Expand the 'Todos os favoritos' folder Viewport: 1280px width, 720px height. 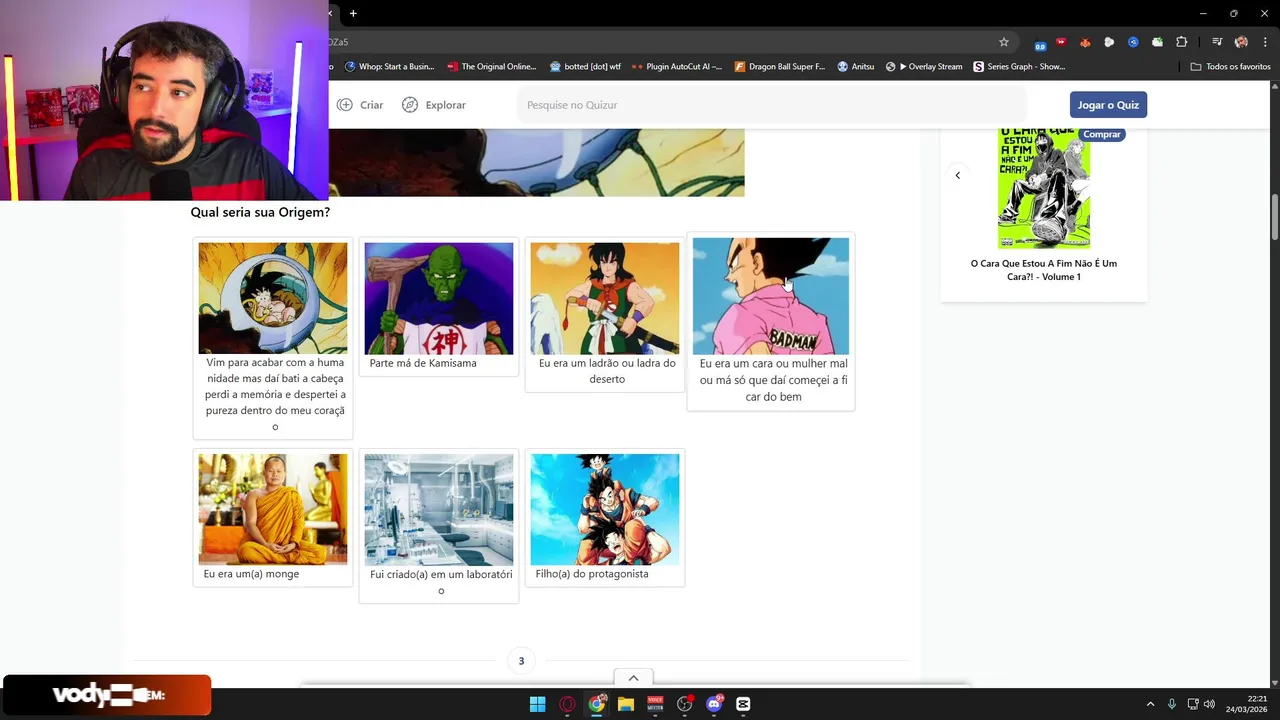coord(1230,67)
